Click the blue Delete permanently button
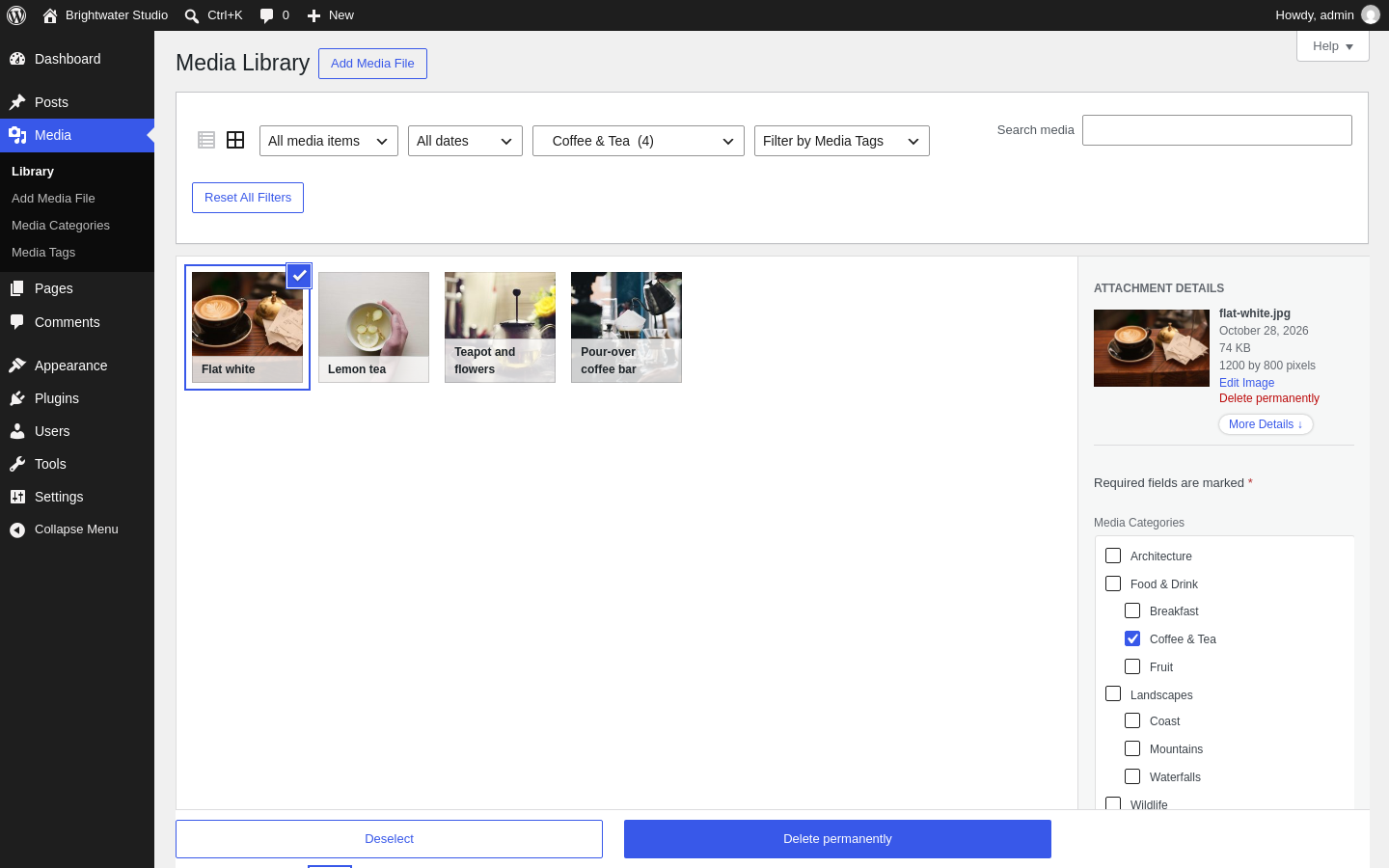1389x868 pixels. 837,839
